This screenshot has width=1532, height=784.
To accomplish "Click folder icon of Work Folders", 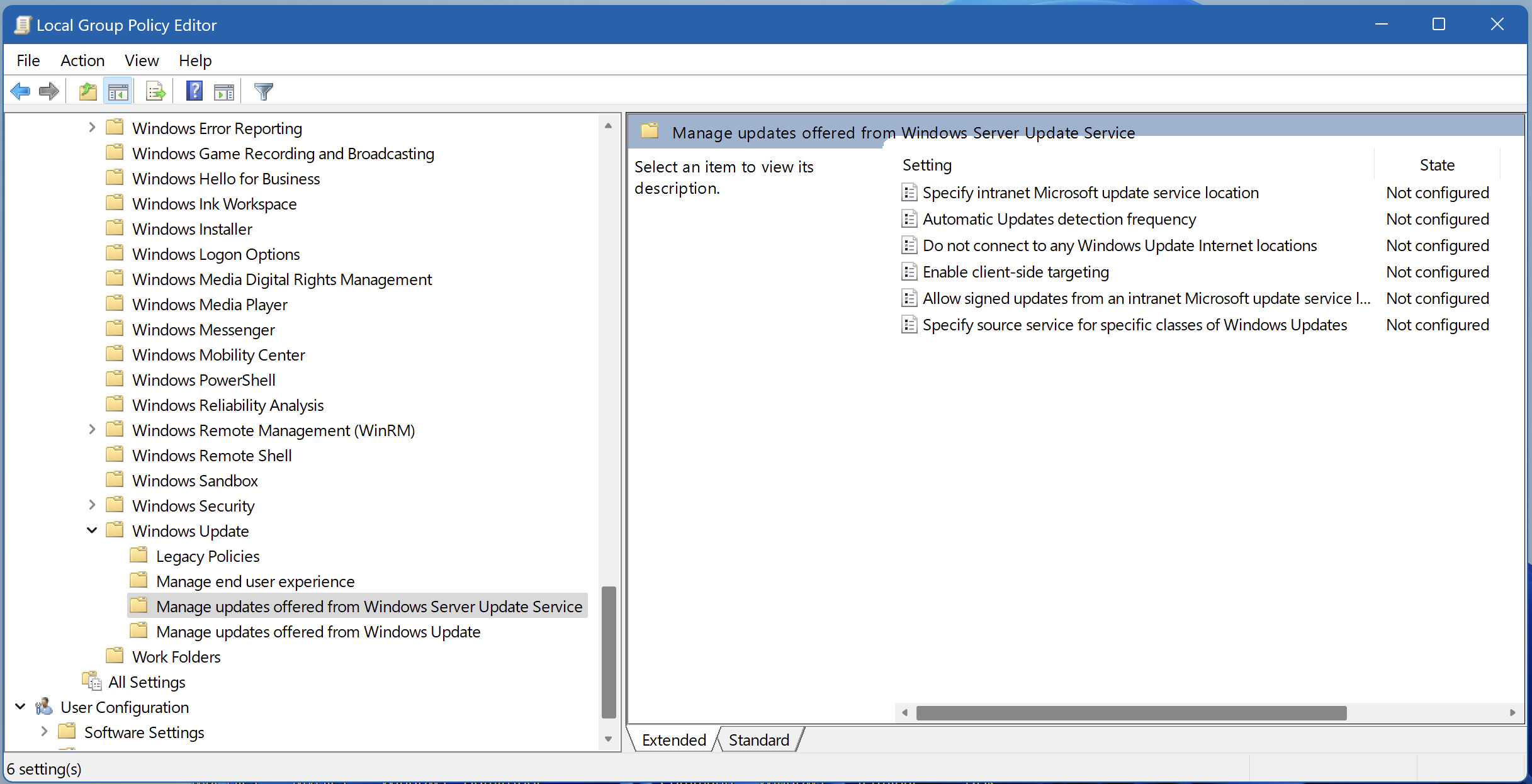I will tap(115, 656).
